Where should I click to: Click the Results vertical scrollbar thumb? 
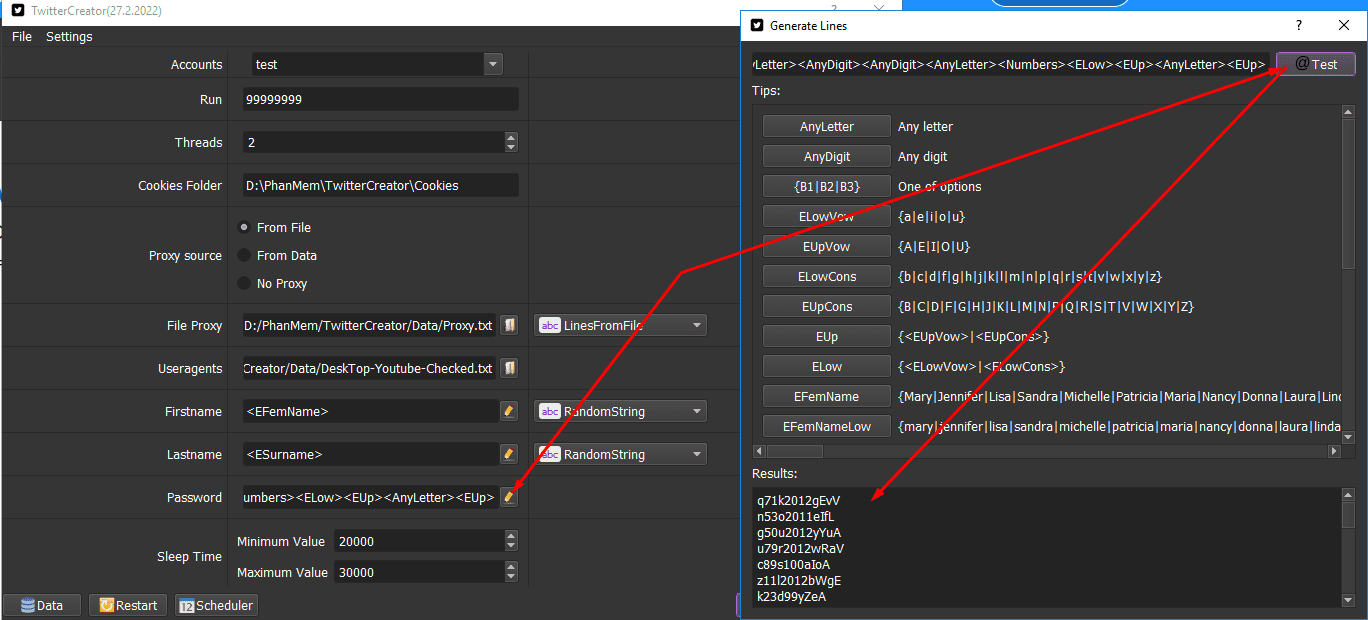click(x=1348, y=515)
